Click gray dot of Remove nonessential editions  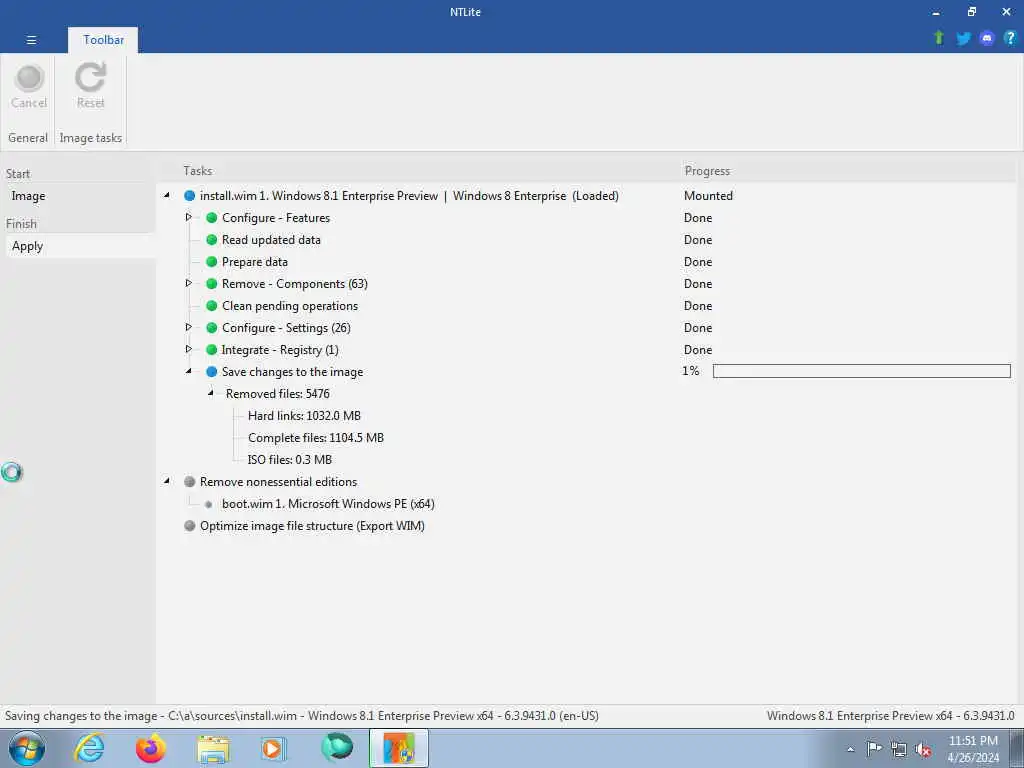[189, 482]
